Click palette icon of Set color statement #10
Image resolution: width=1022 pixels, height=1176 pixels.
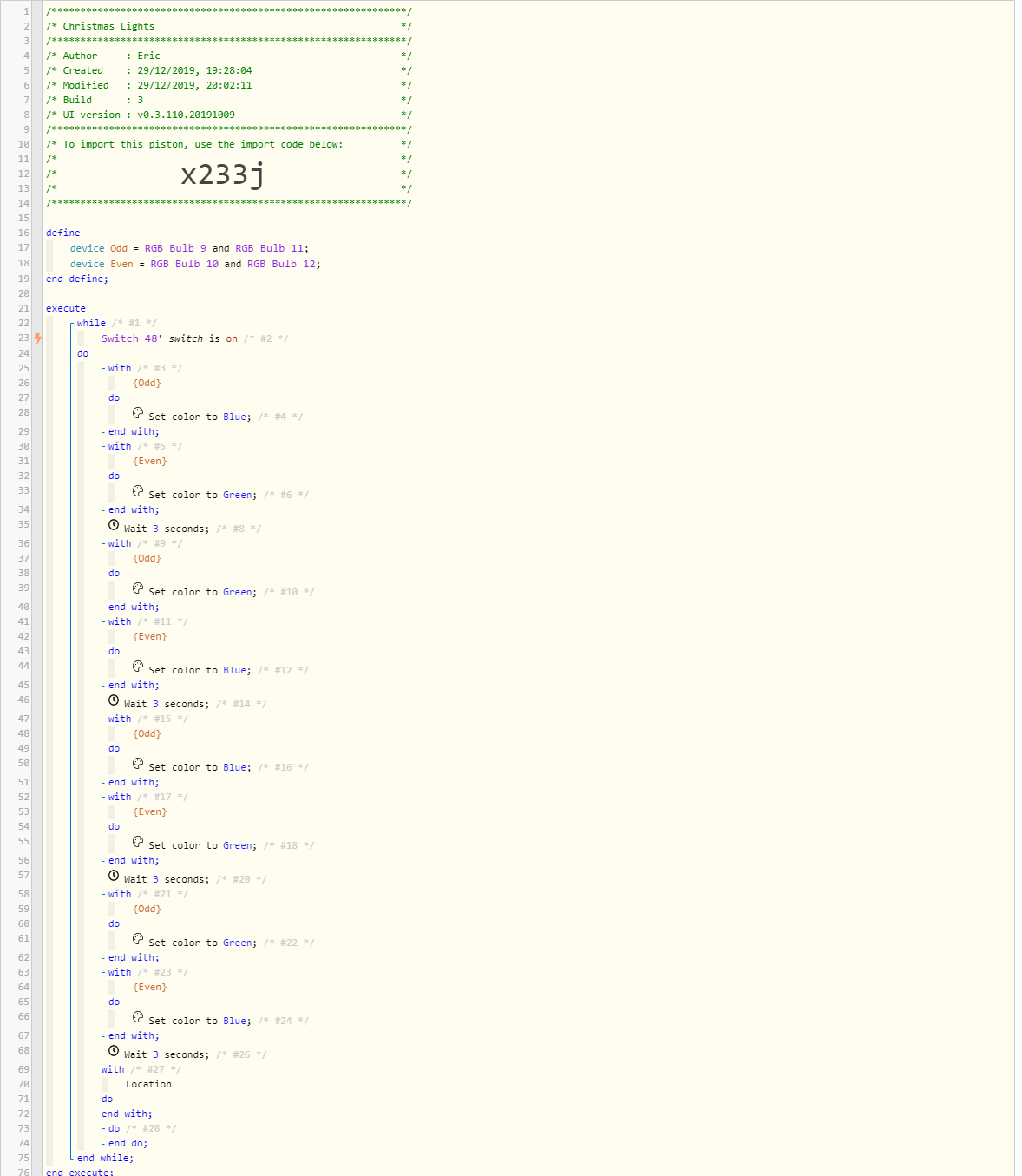138,588
